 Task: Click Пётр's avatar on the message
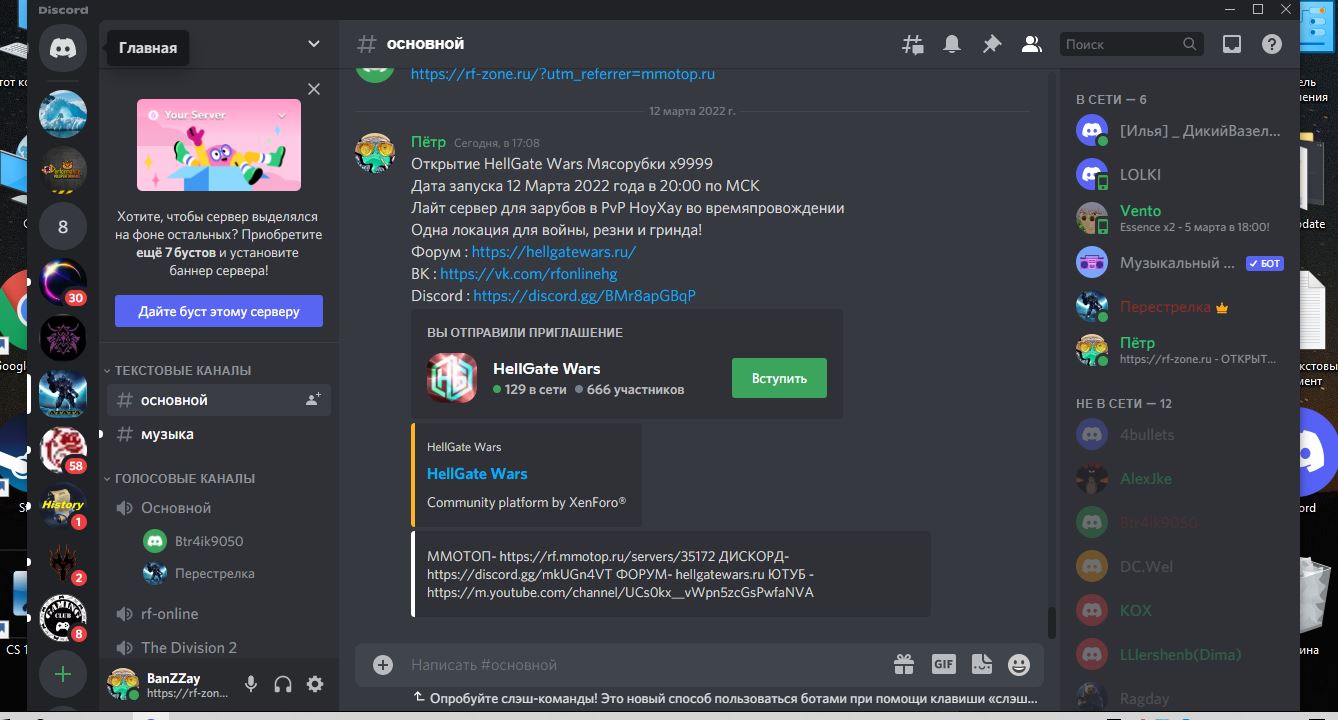[x=375, y=152]
